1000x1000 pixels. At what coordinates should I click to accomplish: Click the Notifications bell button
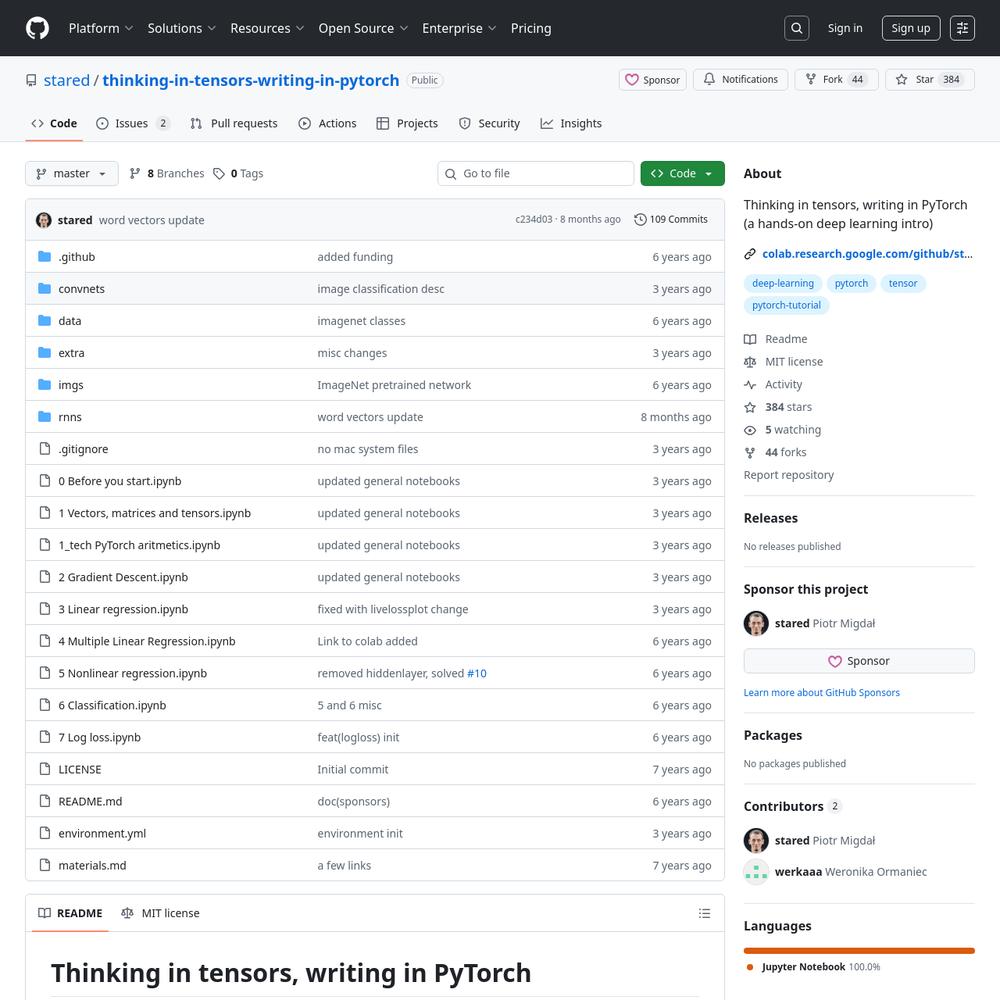pos(739,80)
